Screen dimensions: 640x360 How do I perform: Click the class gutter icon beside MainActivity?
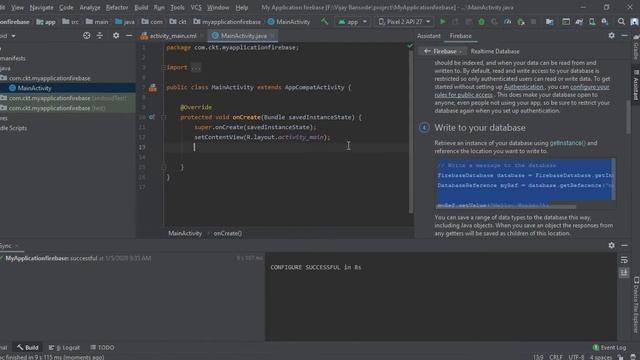153,87
